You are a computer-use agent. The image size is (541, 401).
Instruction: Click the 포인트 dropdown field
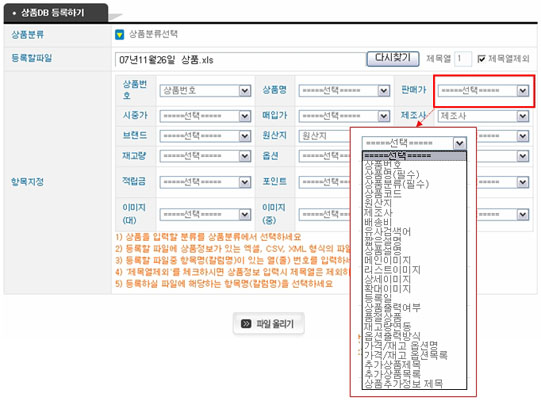click(324, 182)
